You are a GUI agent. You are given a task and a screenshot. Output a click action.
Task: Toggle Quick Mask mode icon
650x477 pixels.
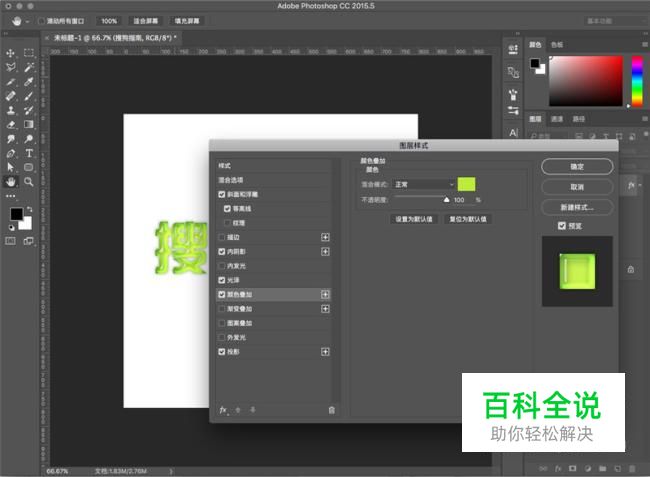10,241
